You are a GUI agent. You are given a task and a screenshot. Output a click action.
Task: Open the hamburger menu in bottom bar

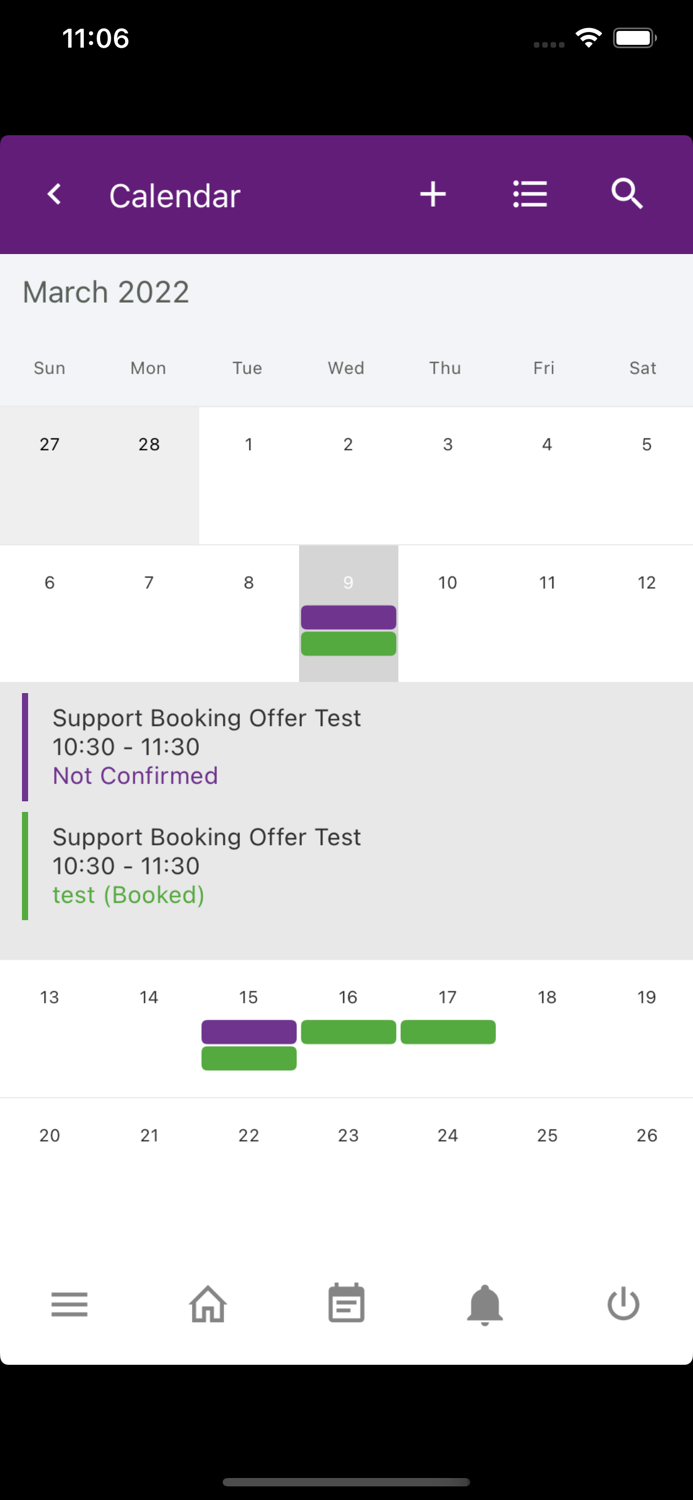coord(69,1304)
